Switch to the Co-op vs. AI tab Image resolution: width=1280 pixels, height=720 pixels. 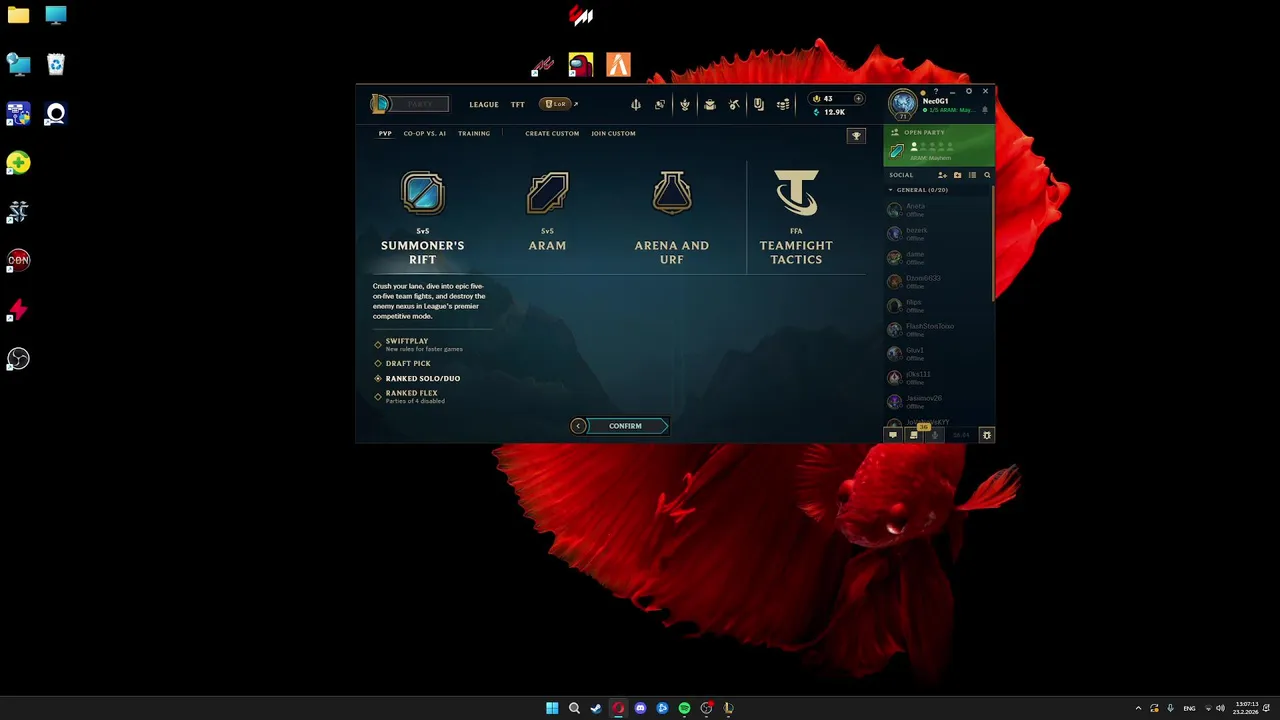click(425, 133)
